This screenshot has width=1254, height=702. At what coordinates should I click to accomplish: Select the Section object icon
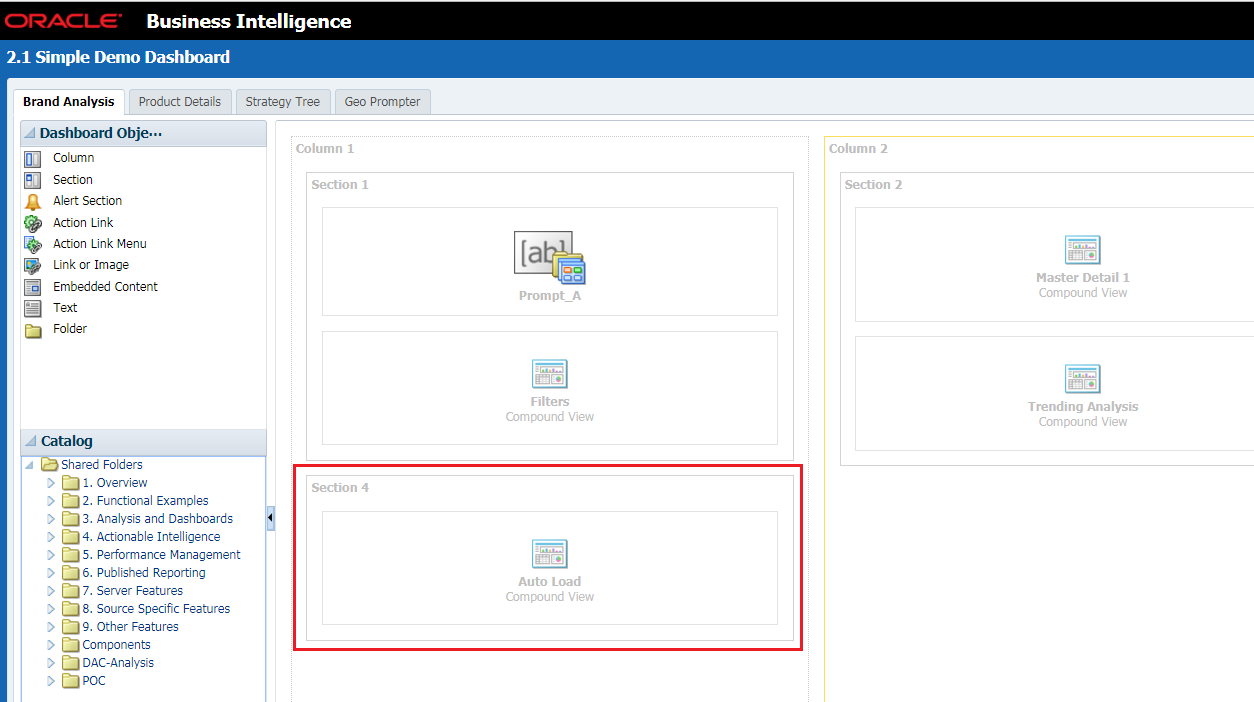pos(33,179)
